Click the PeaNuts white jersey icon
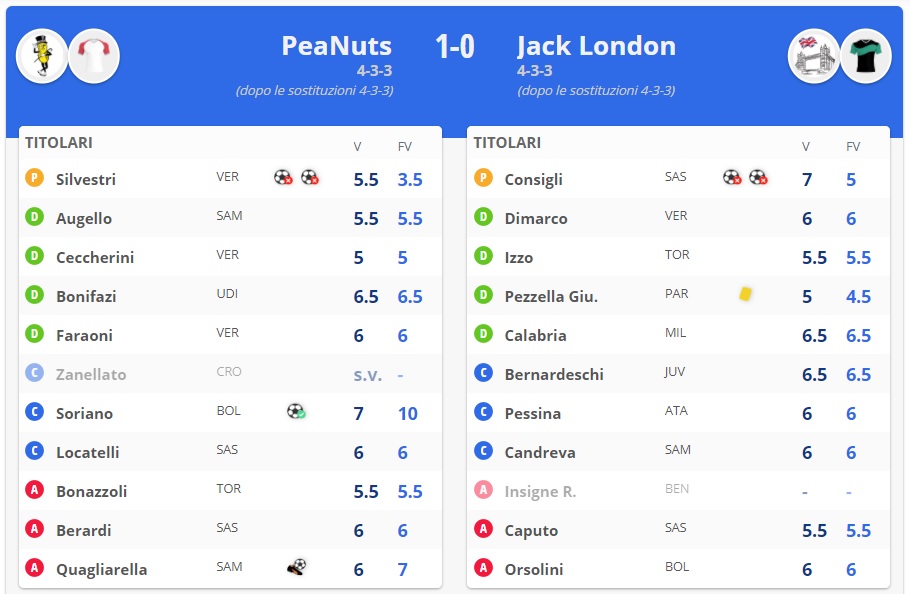 pyautogui.click(x=95, y=56)
